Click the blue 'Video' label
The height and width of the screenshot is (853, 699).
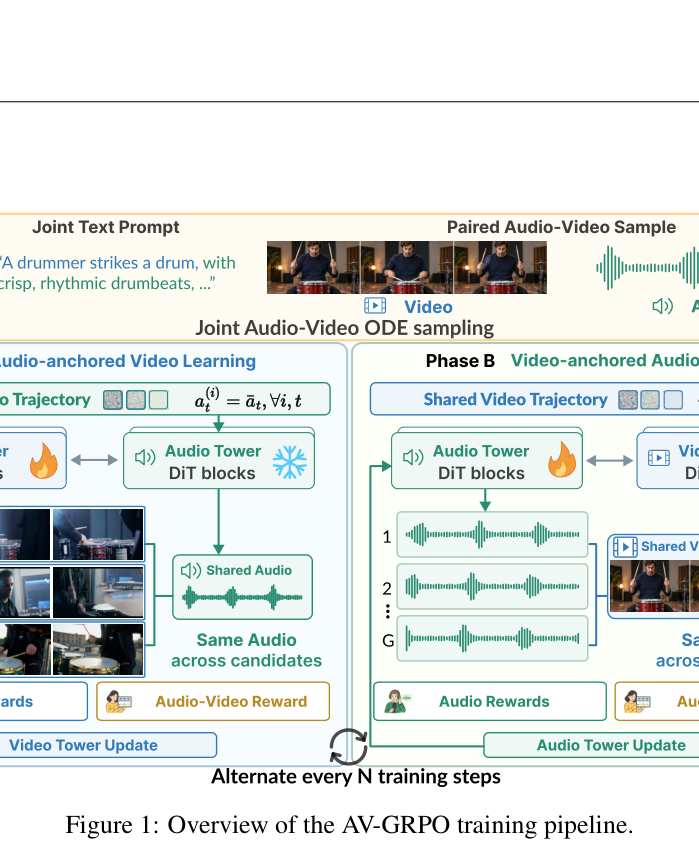(428, 307)
